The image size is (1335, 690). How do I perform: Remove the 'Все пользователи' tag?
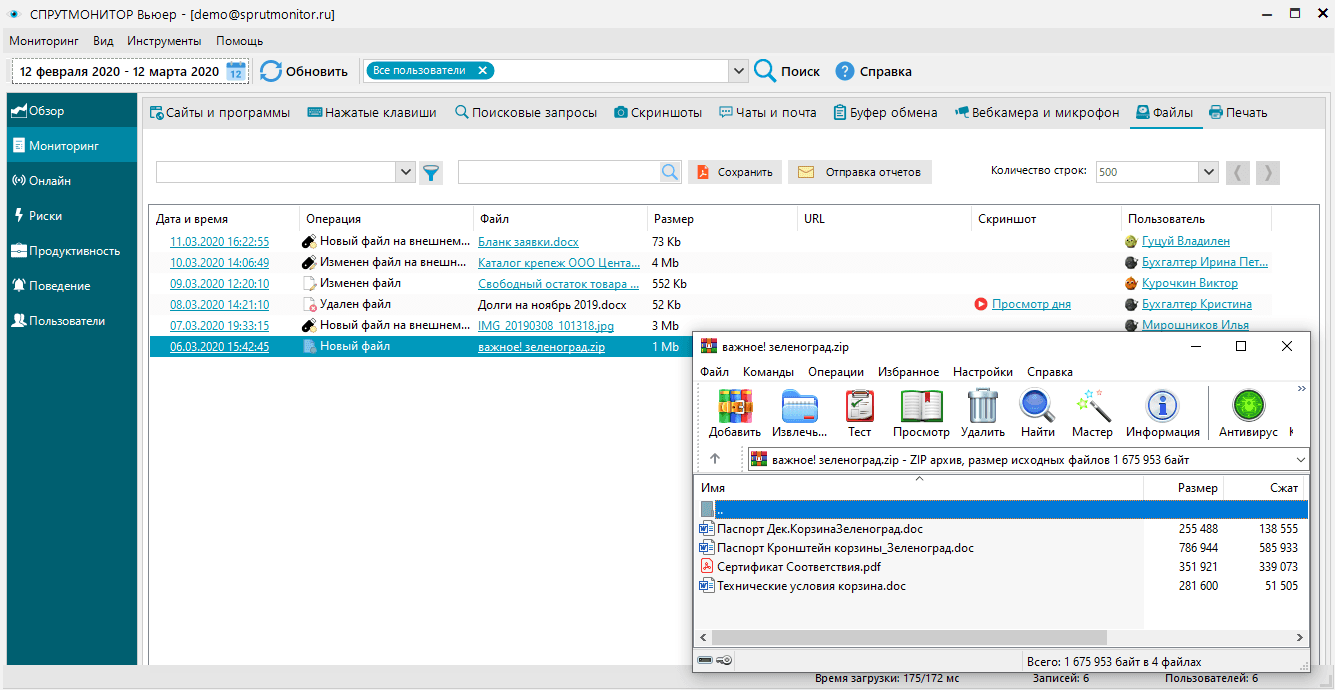point(482,70)
